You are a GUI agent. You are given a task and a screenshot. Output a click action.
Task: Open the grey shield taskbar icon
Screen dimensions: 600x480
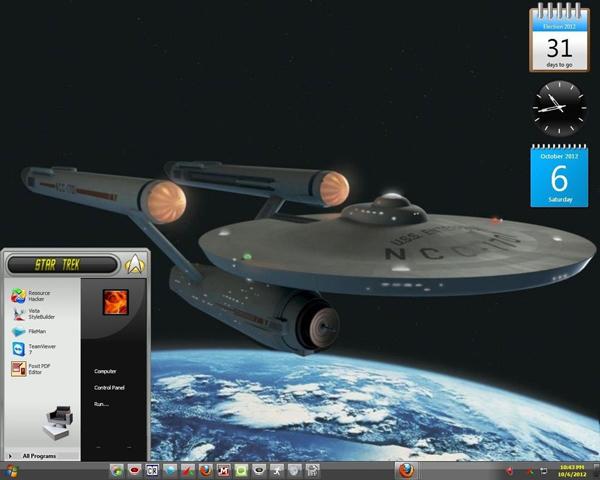click(x=295, y=470)
